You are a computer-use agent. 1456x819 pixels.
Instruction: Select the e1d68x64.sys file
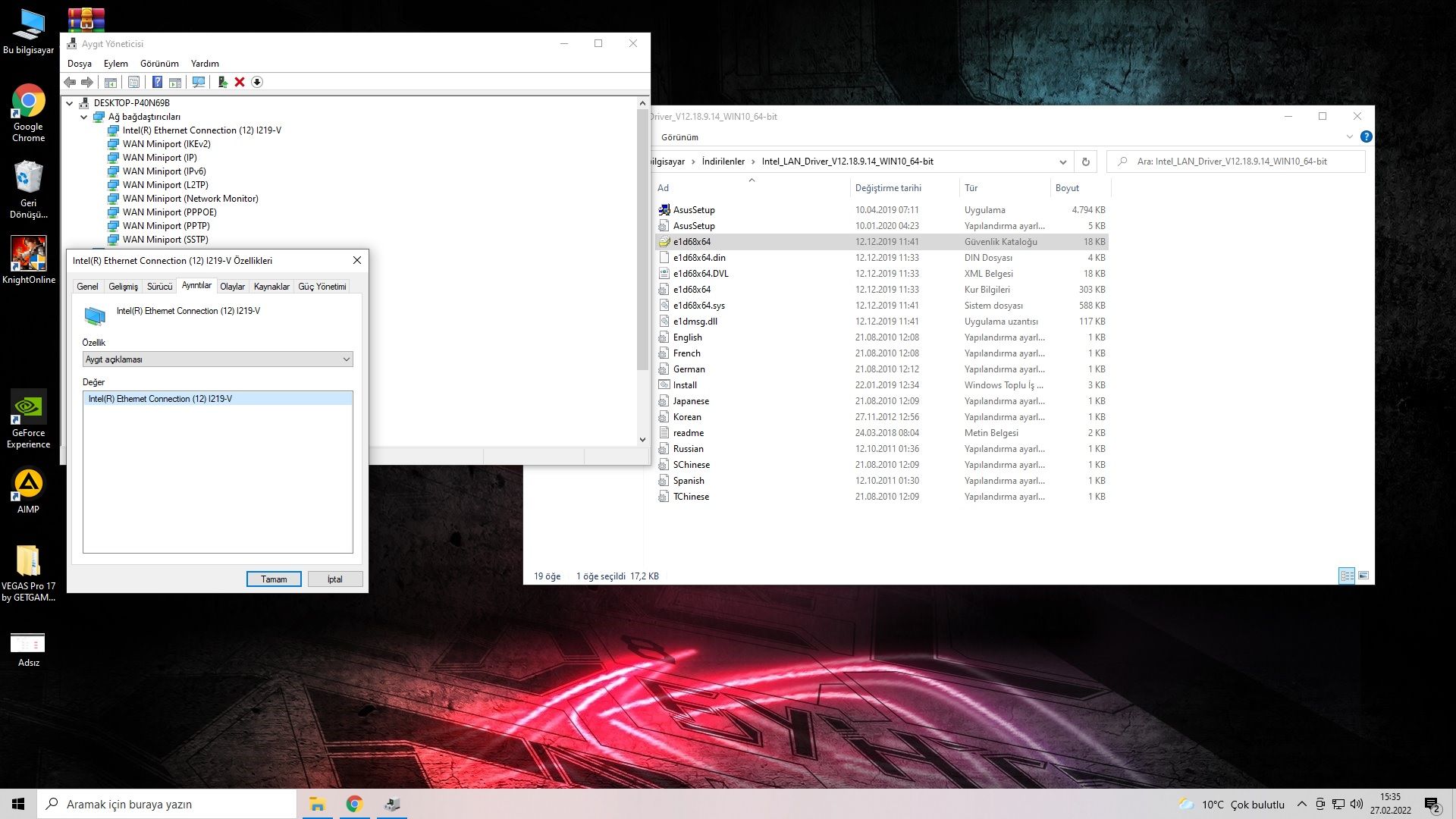tap(698, 306)
